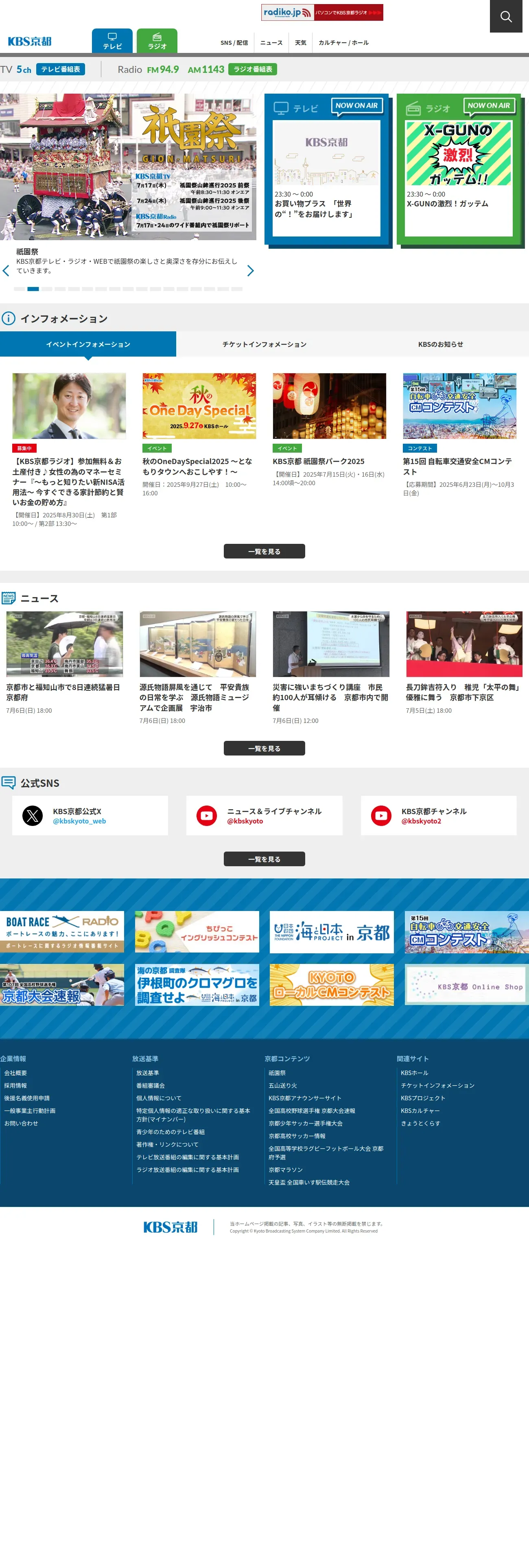Open the カルチャー / ホール menu
The width and height of the screenshot is (529, 1568).
pyautogui.click(x=343, y=43)
